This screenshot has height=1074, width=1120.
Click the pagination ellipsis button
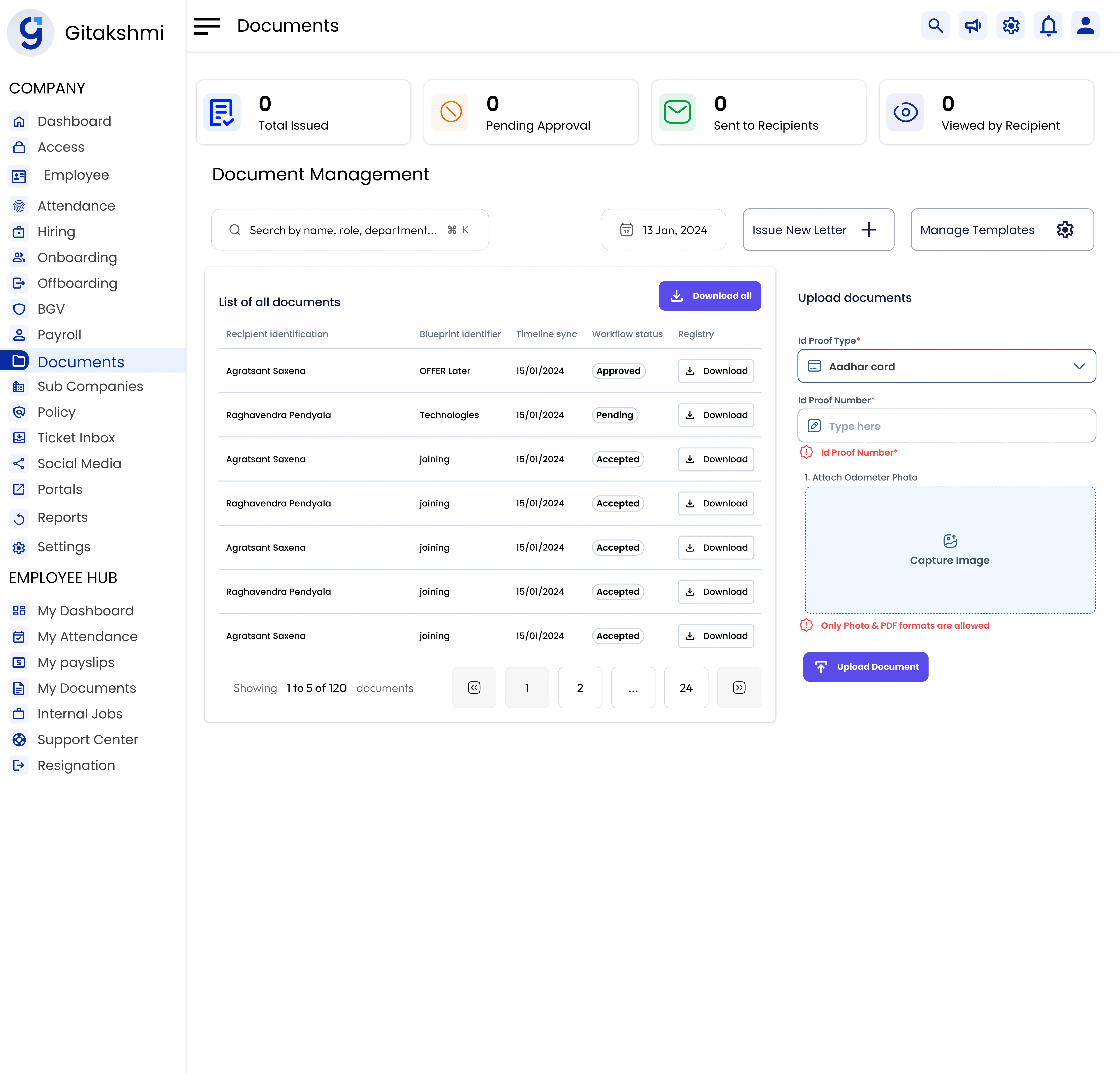point(633,688)
